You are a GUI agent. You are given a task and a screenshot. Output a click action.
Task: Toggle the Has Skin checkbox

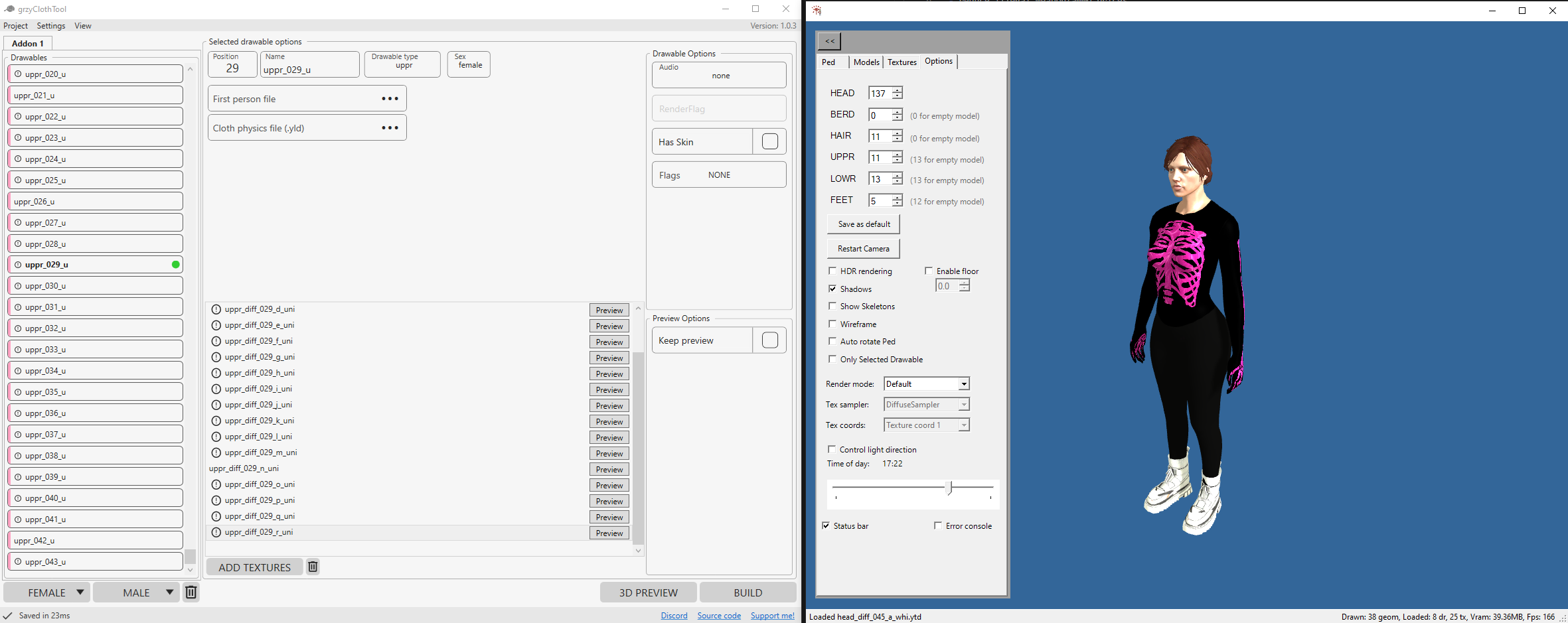pos(770,141)
